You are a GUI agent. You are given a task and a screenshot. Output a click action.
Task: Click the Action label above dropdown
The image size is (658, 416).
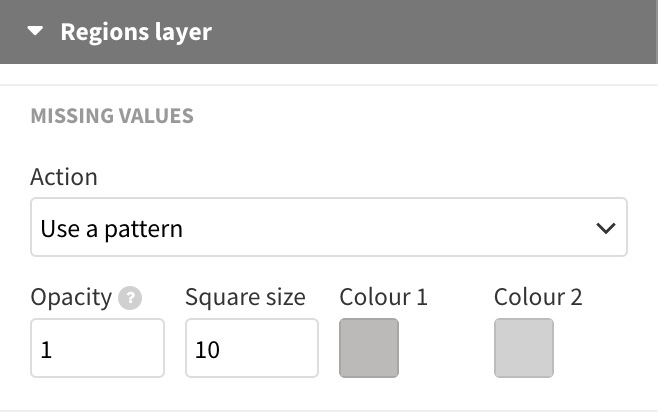click(64, 177)
